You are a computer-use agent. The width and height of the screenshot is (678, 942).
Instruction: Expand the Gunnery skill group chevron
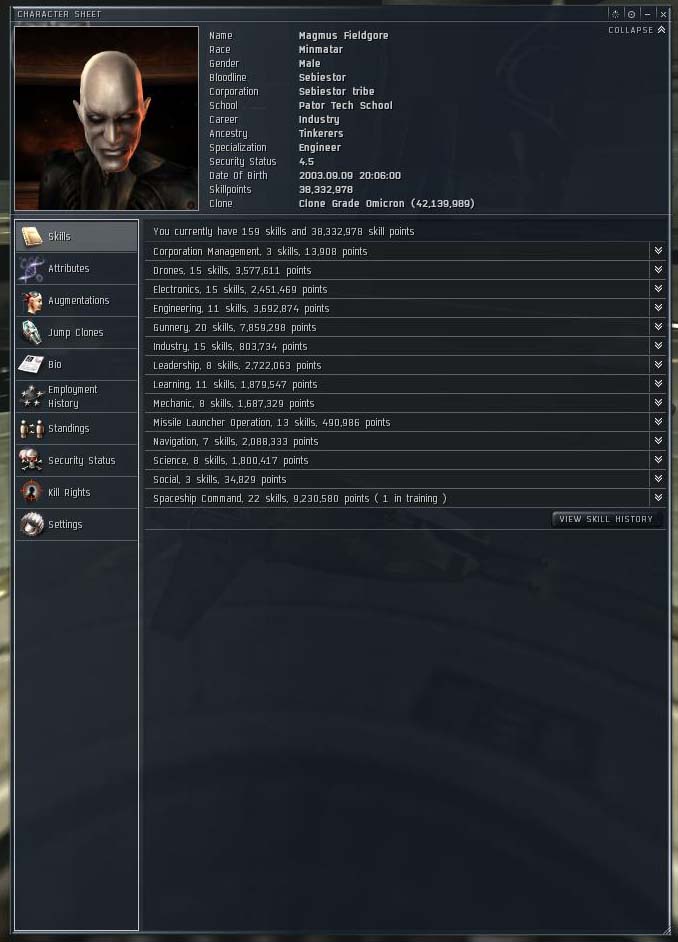tap(658, 327)
